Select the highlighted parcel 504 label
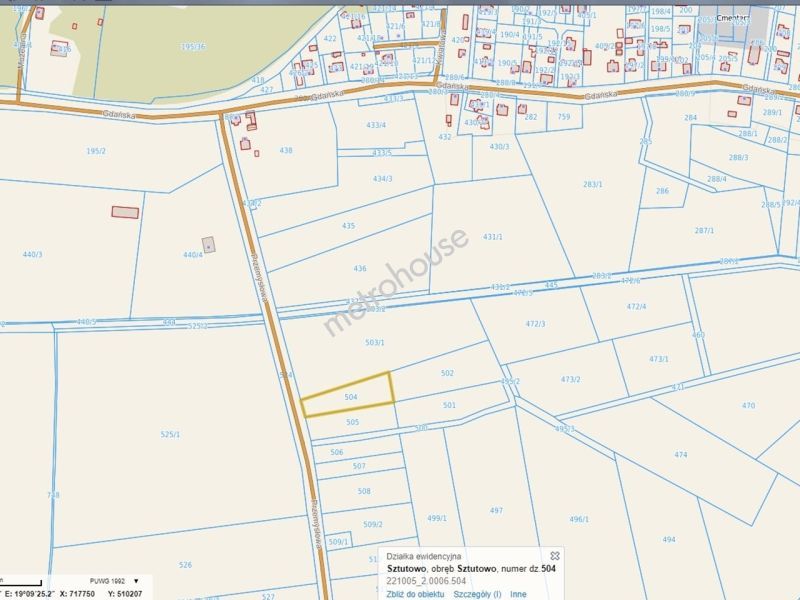The height and width of the screenshot is (600, 800). 351,397
